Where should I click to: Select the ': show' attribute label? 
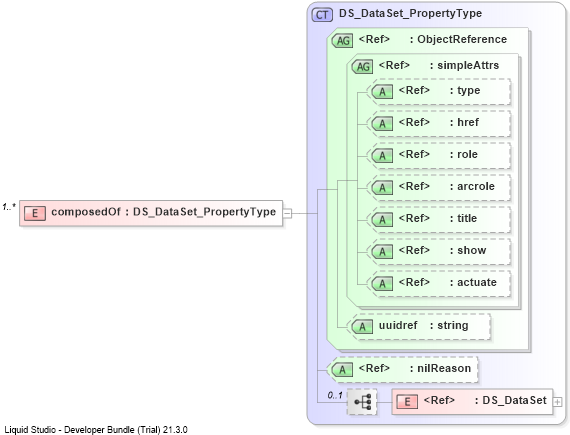click(468, 250)
